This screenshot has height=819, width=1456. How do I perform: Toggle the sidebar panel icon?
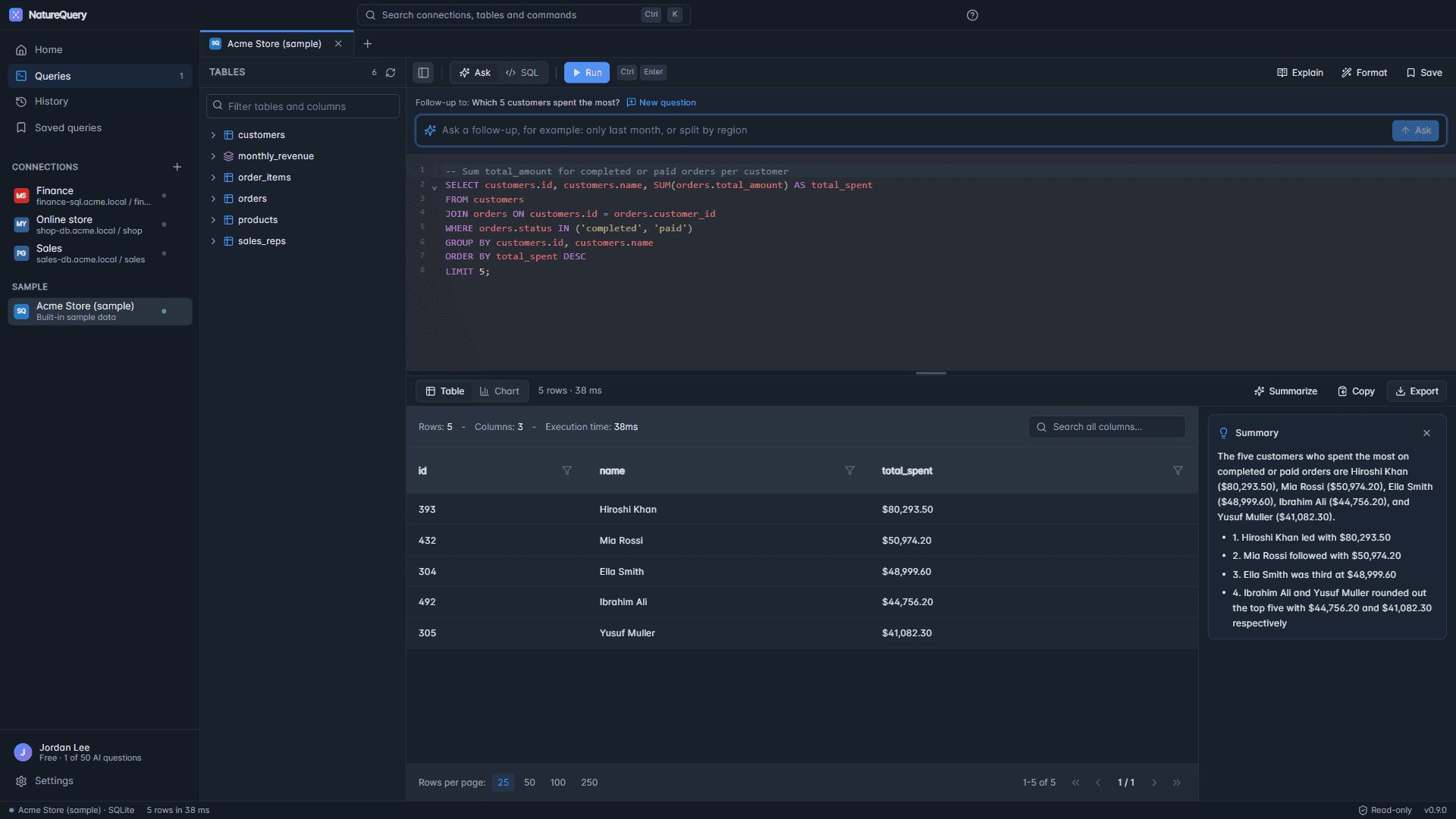[x=423, y=73]
